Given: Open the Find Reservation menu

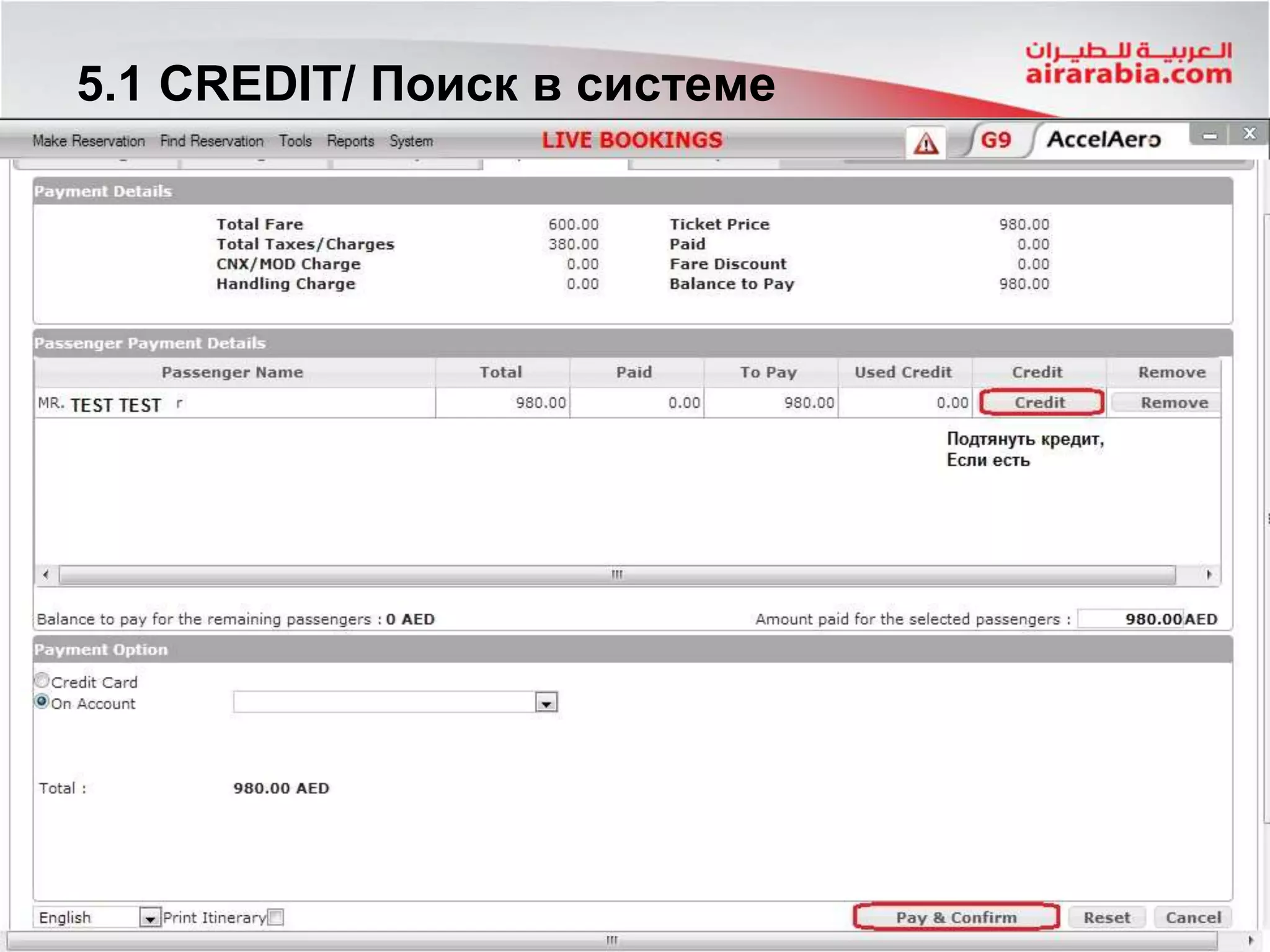Looking at the screenshot, I should click(211, 141).
